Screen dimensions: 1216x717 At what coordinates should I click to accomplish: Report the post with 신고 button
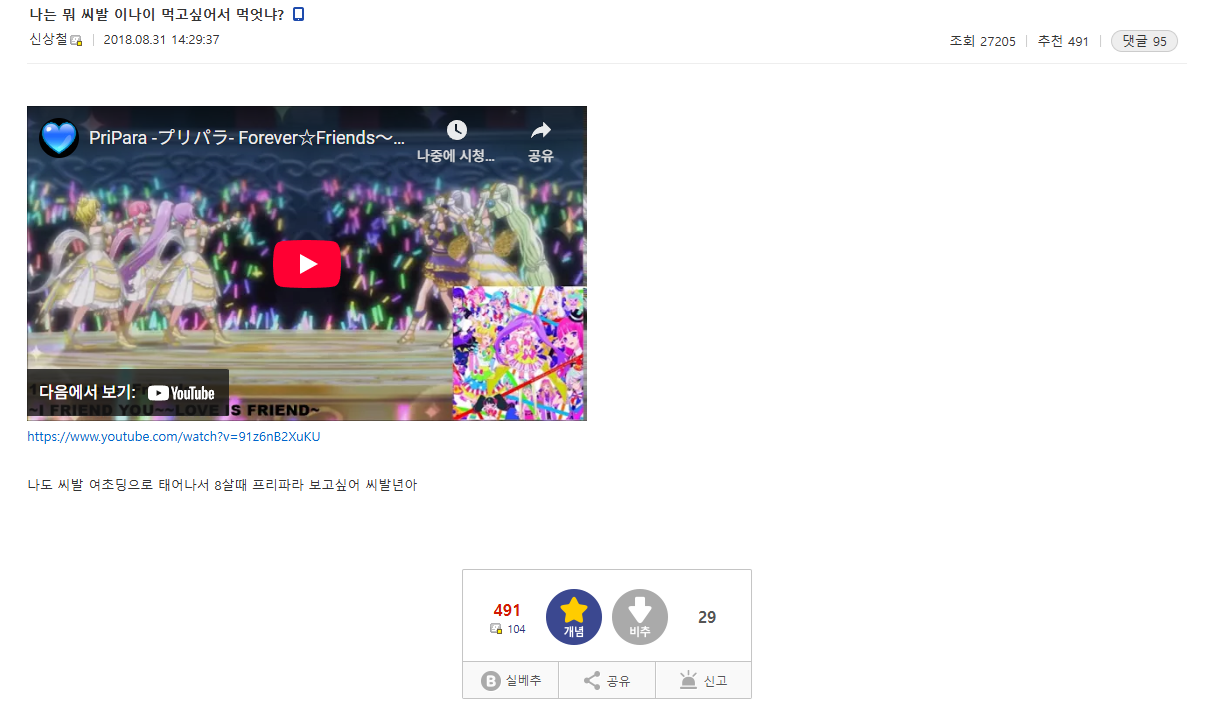703,681
